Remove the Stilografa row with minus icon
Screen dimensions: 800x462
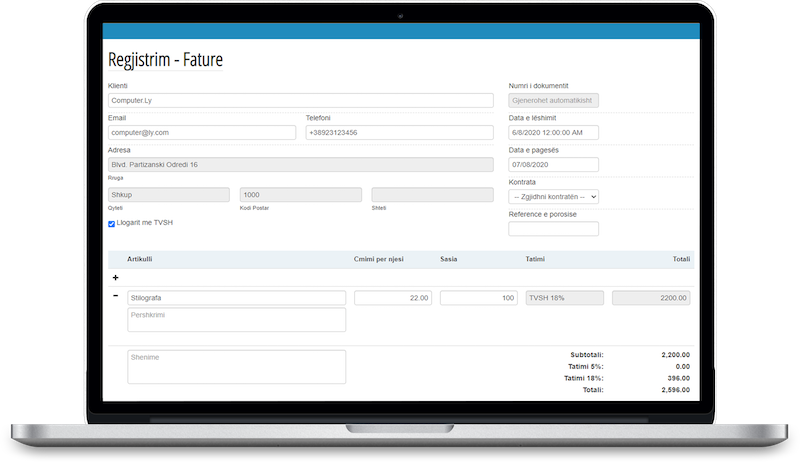115,297
